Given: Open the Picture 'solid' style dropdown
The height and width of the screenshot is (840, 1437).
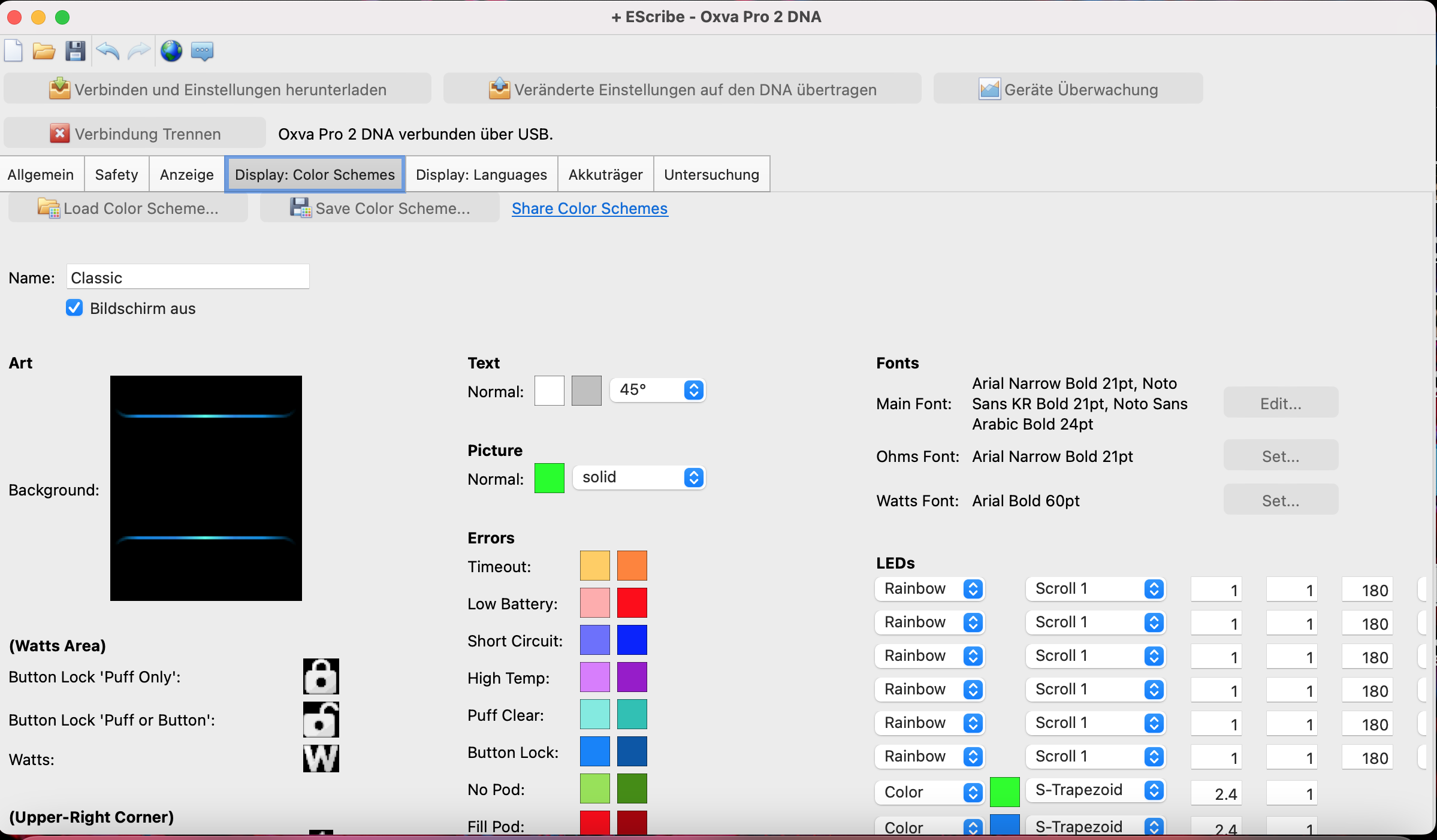Looking at the screenshot, I should [x=639, y=478].
